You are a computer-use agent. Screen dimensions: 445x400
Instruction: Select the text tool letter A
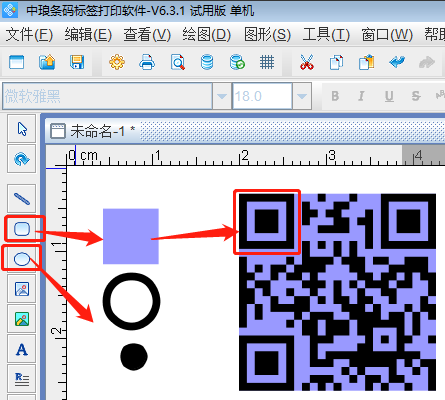click(x=22, y=349)
